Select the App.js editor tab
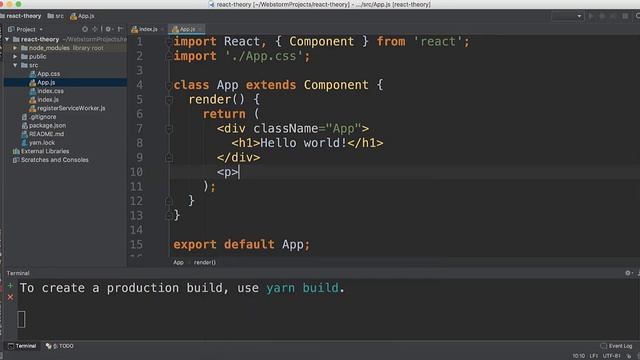This screenshot has width=640, height=360. (x=186, y=29)
